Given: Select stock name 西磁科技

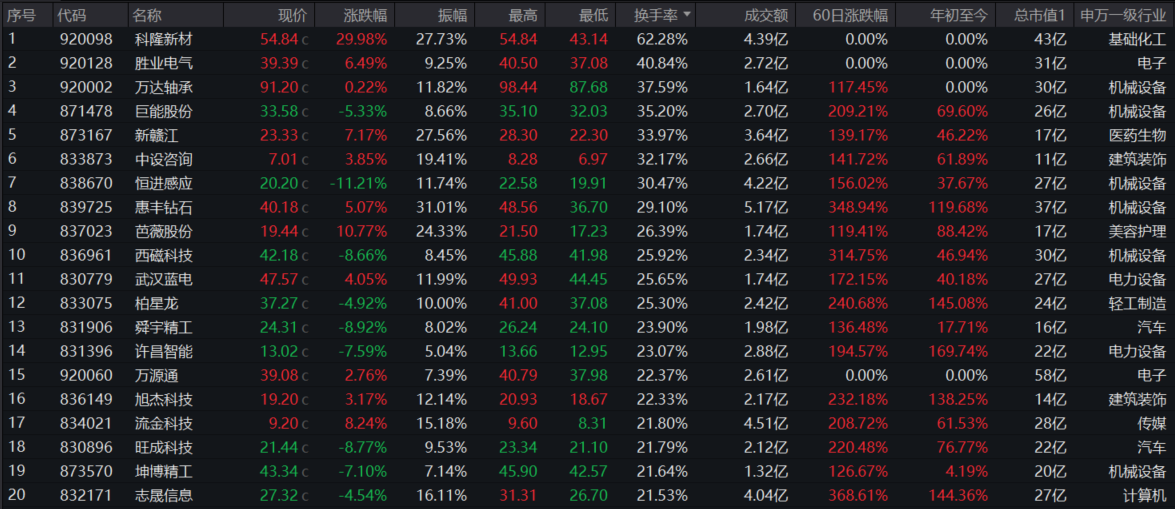Looking at the screenshot, I should [163, 255].
